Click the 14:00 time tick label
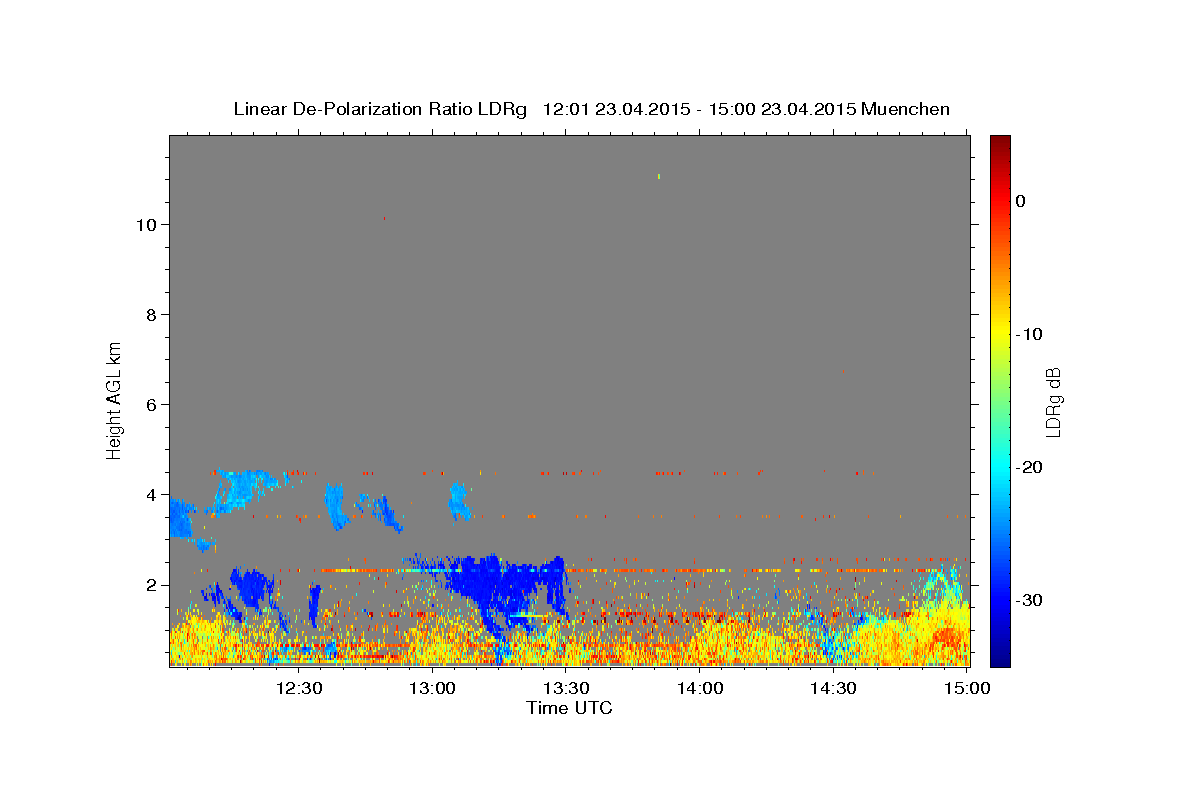1200x800 pixels. coord(700,688)
